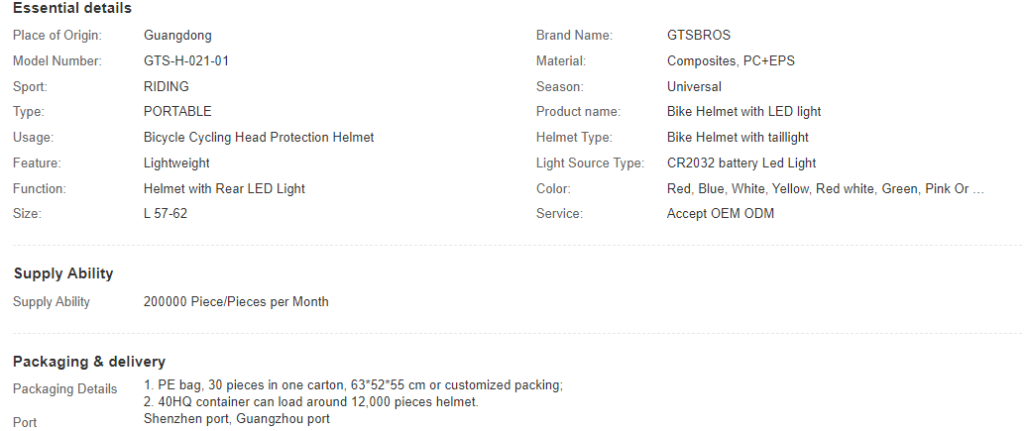The height and width of the screenshot is (431, 1024).
Task: Click the GTS-H-021-01 model number
Action: point(186,61)
